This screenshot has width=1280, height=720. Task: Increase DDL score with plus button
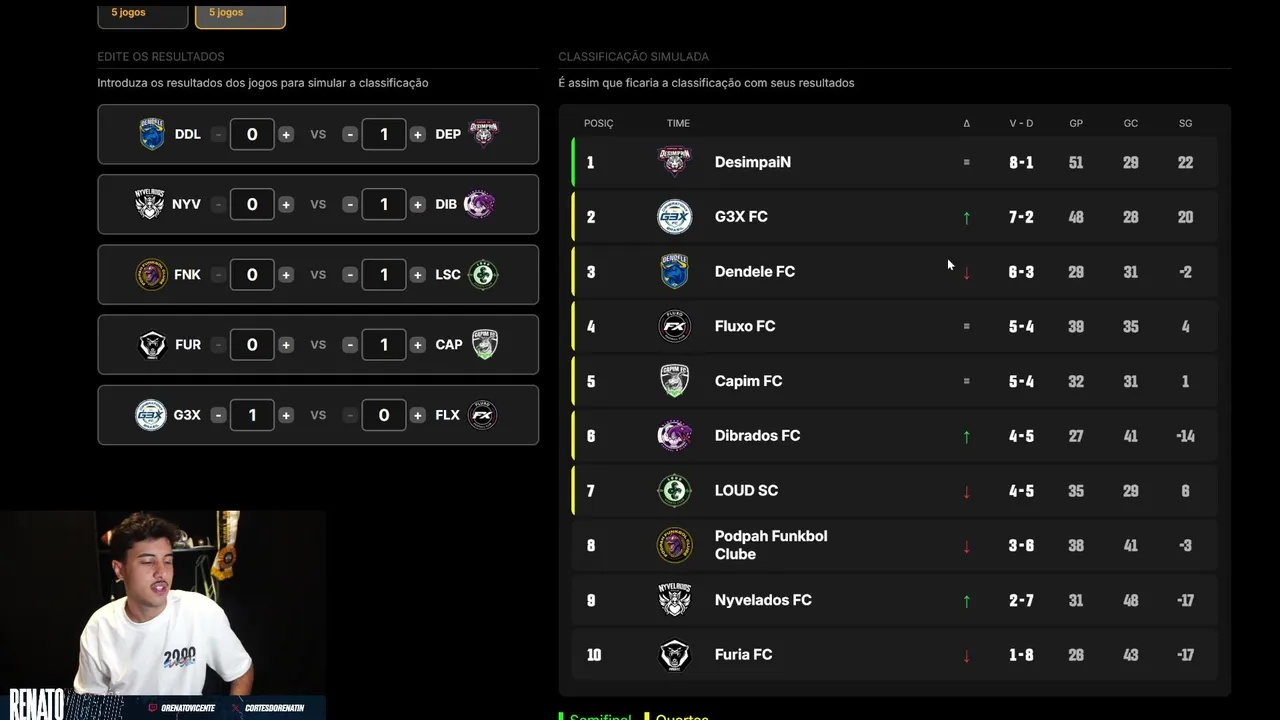(x=286, y=134)
